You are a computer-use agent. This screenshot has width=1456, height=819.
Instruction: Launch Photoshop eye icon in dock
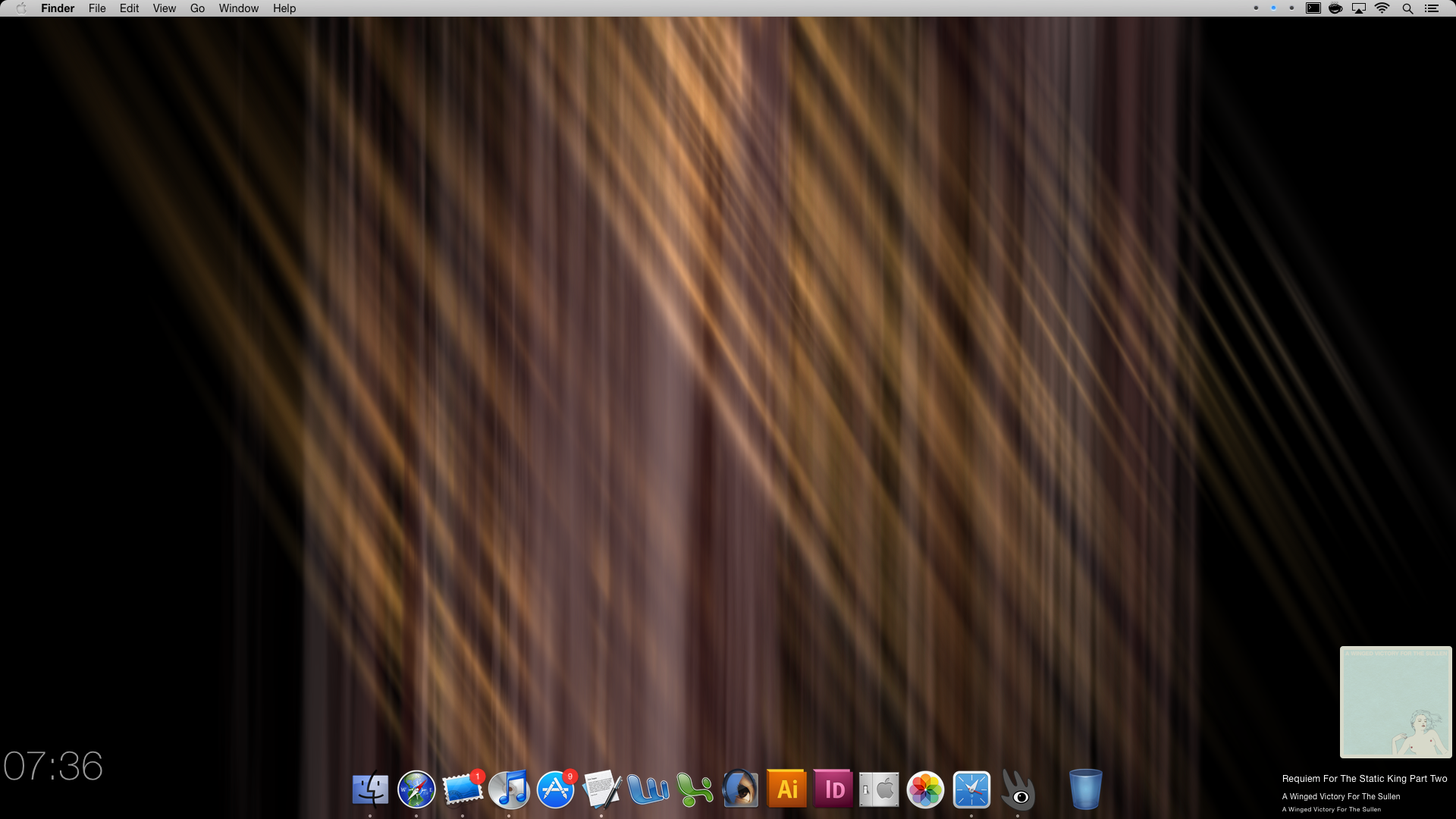point(741,789)
